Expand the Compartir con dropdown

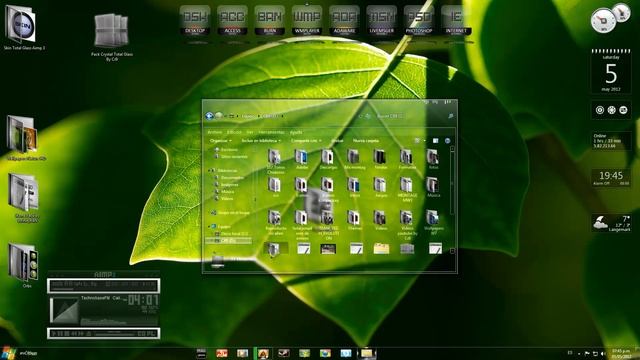coord(306,141)
